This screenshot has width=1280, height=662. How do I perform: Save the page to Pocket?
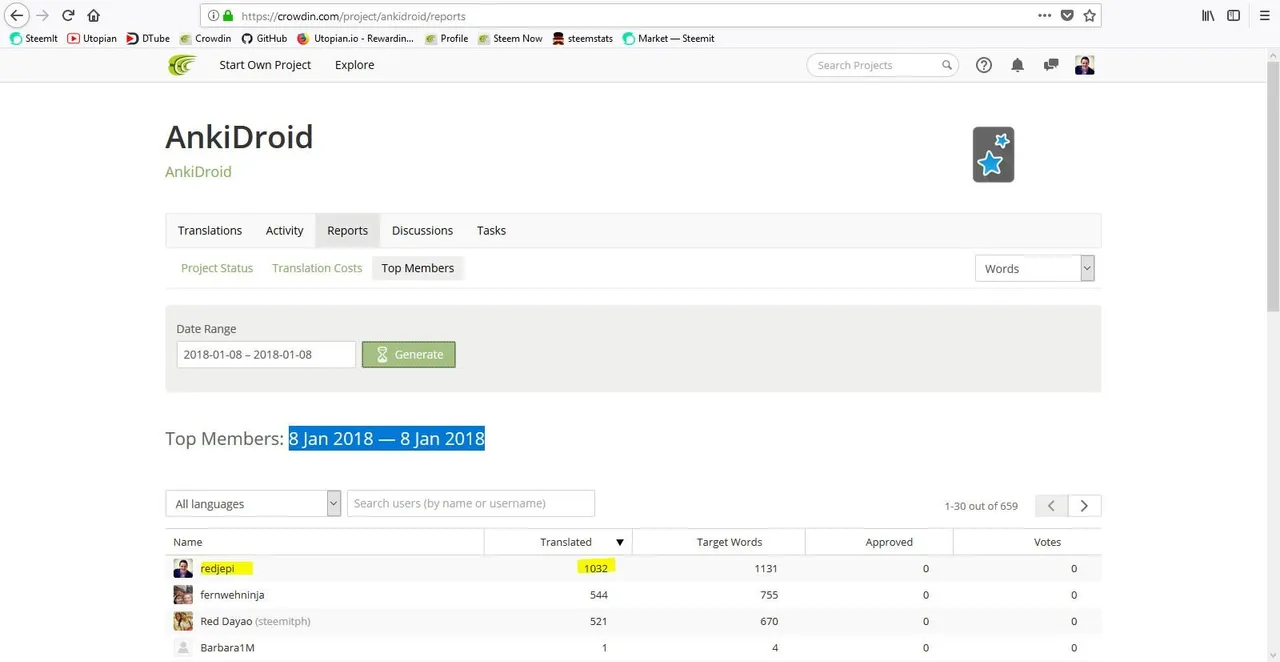1067,16
